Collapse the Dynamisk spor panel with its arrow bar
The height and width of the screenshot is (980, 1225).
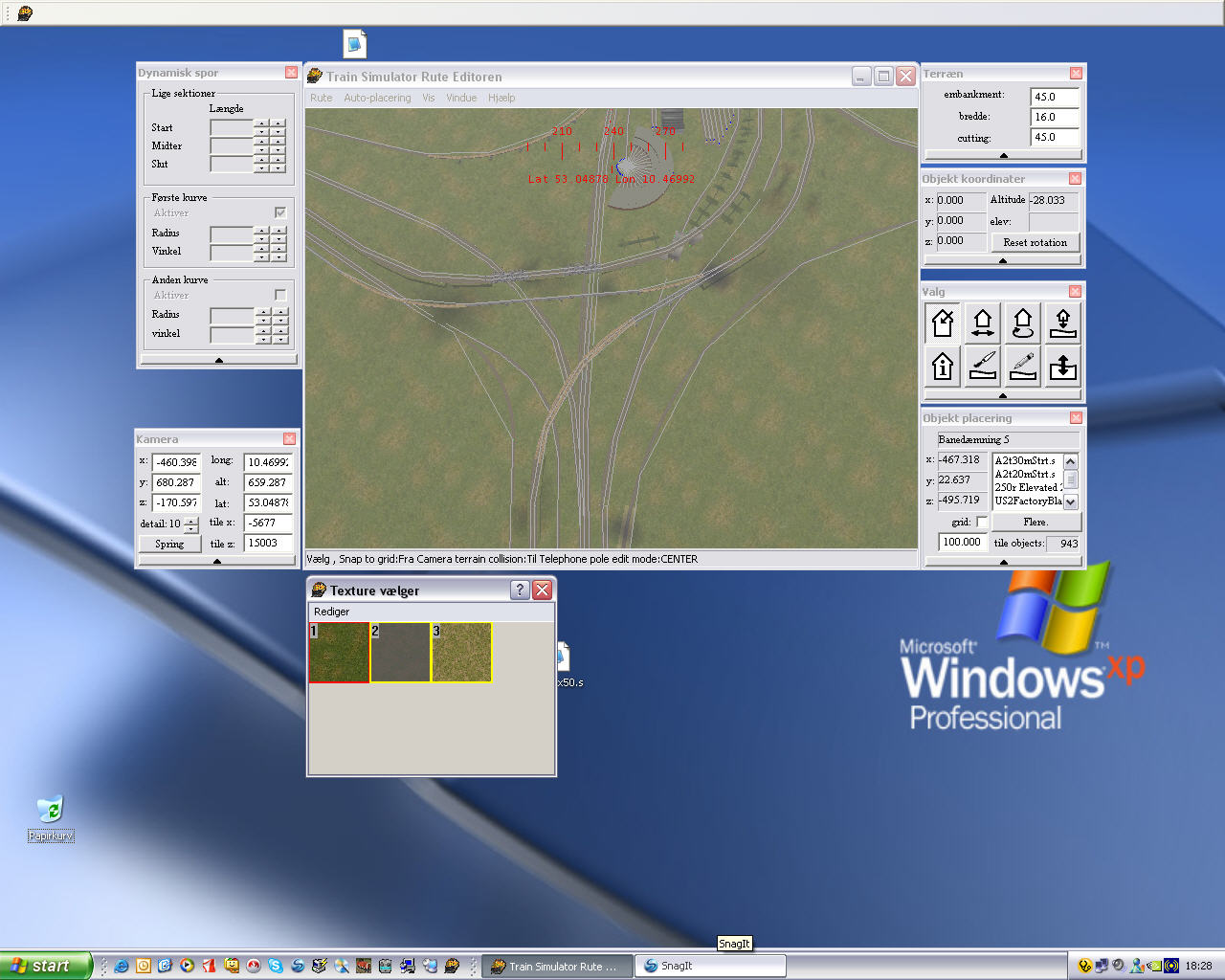click(219, 360)
